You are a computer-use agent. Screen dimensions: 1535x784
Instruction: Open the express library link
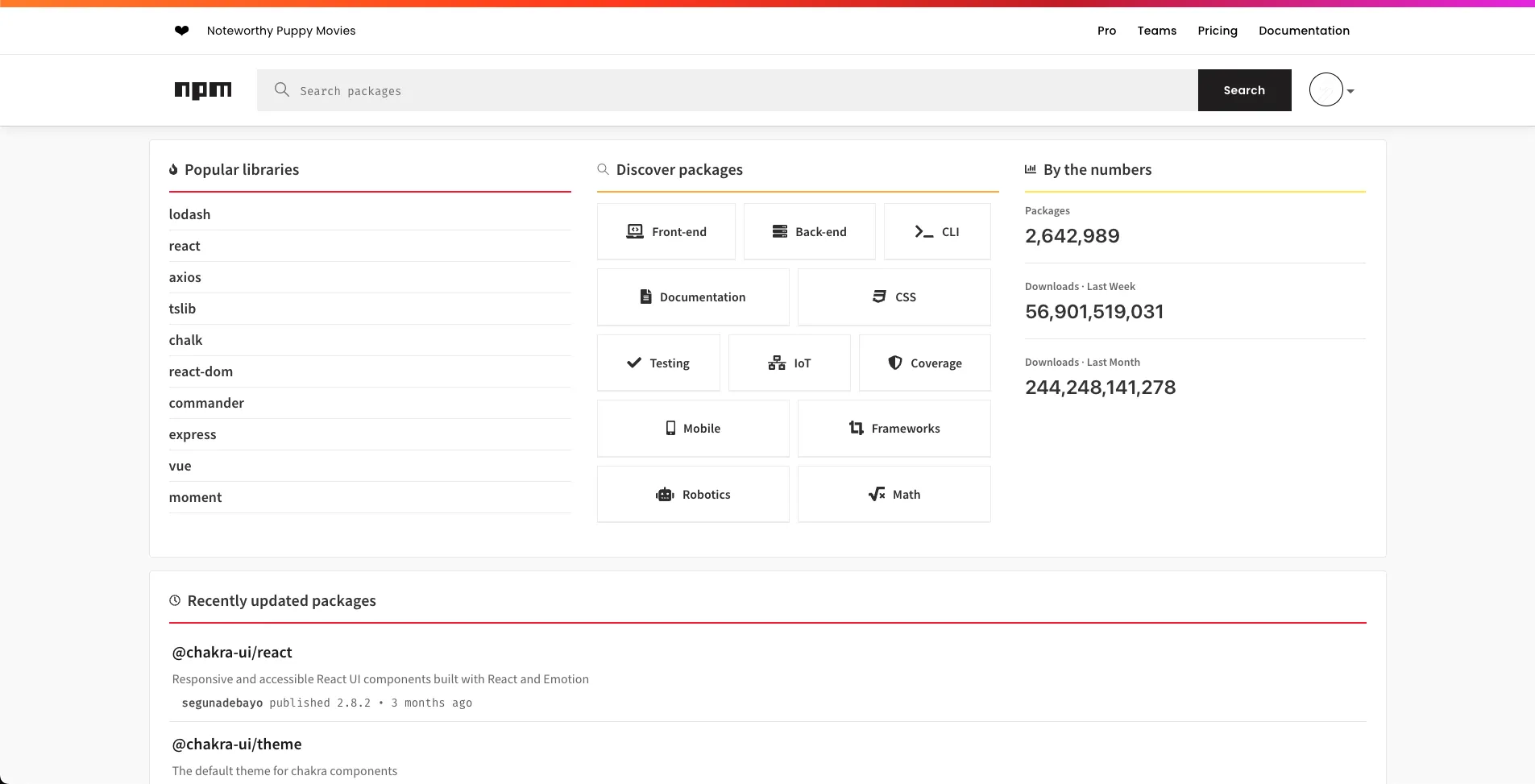pyautogui.click(x=193, y=434)
